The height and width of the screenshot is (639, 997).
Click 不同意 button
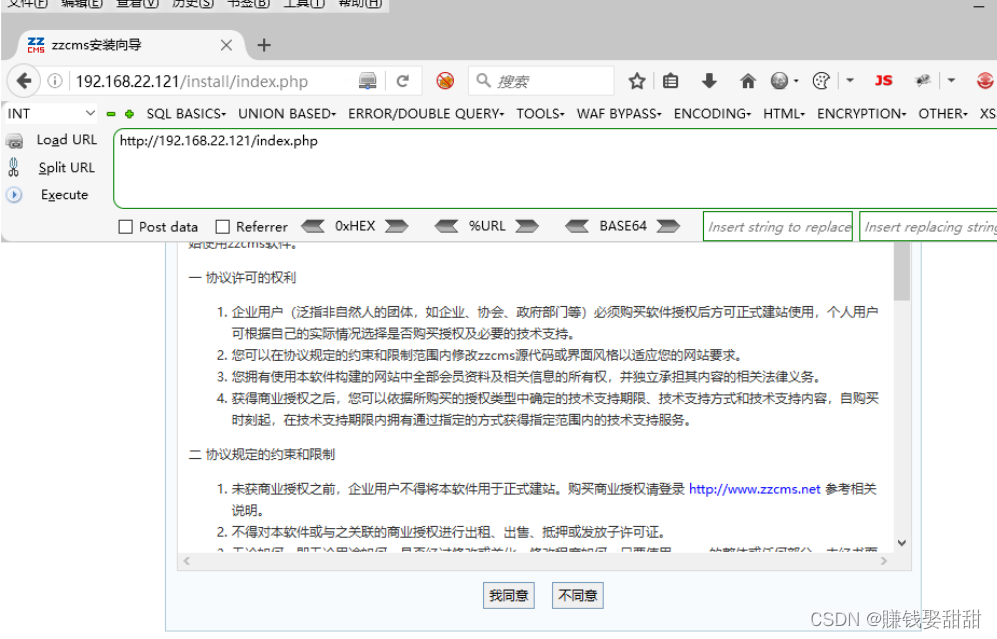(x=577, y=596)
